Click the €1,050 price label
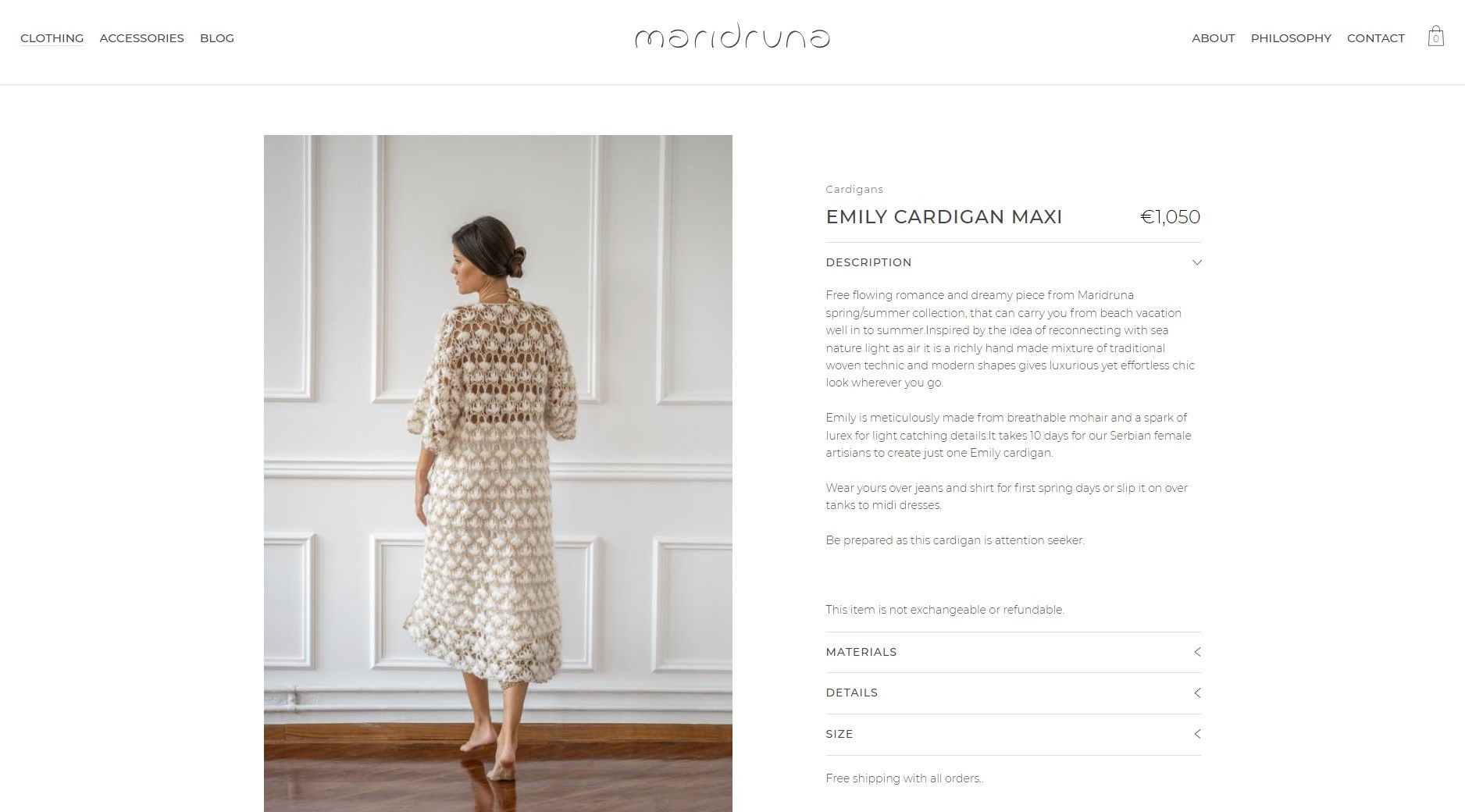 tap(1170, 217)
